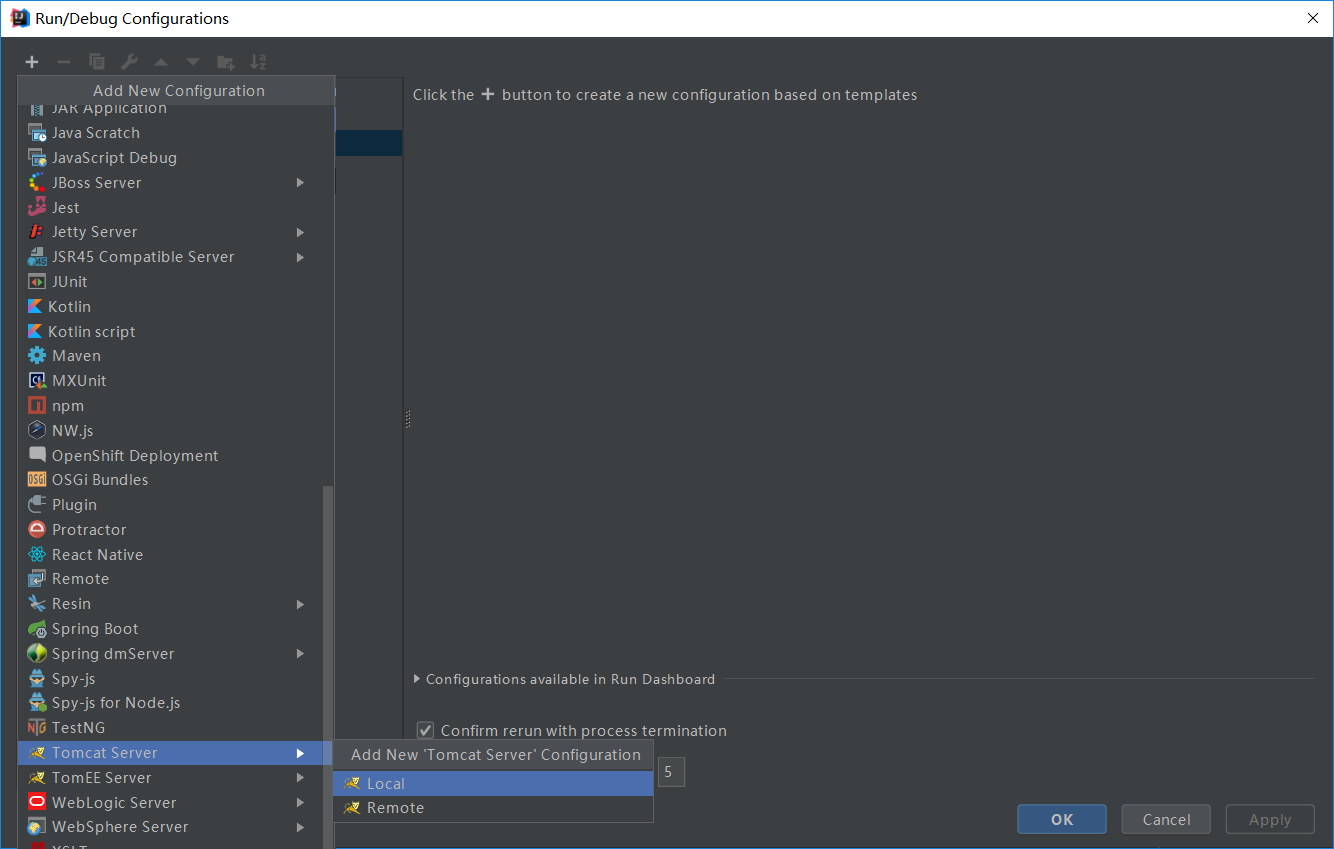Image resolution: width=1334 pixels, height=849 pixels.
Task: Click the Protractor icon
Action: tap(37, 530)
